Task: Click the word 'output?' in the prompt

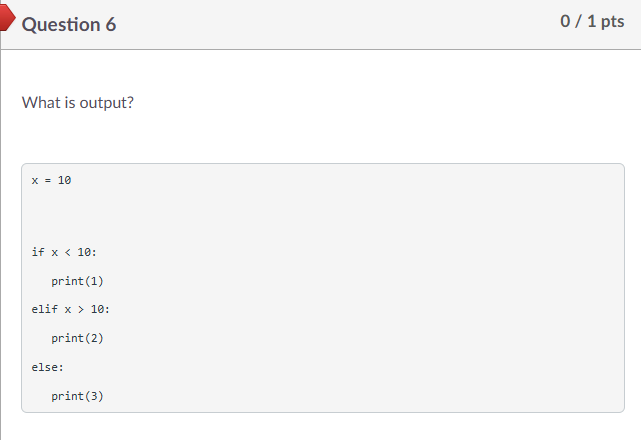Action: [x=107, y=103]
